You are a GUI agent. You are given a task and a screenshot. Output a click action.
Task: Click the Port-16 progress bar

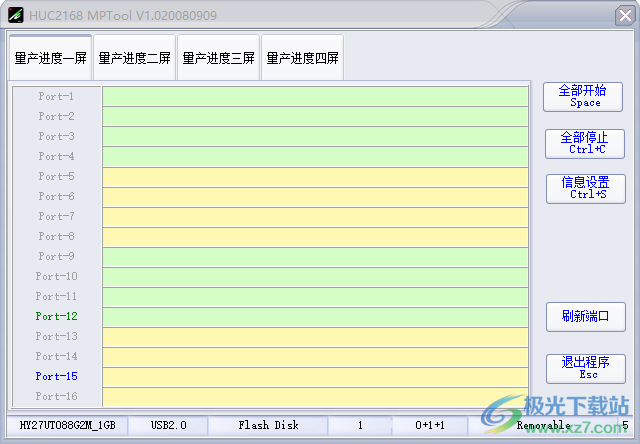coord(315,396)
